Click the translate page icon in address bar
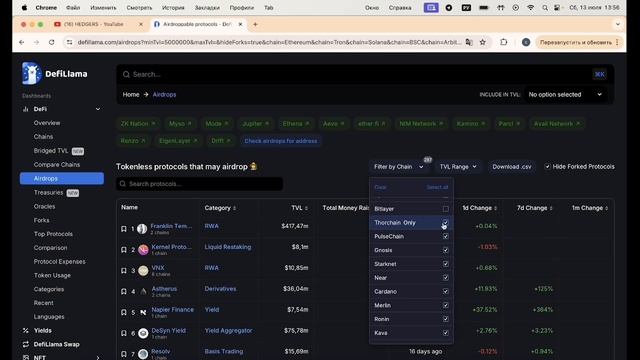The height and width of the screenshot is (360, 640). pos(469,42)
